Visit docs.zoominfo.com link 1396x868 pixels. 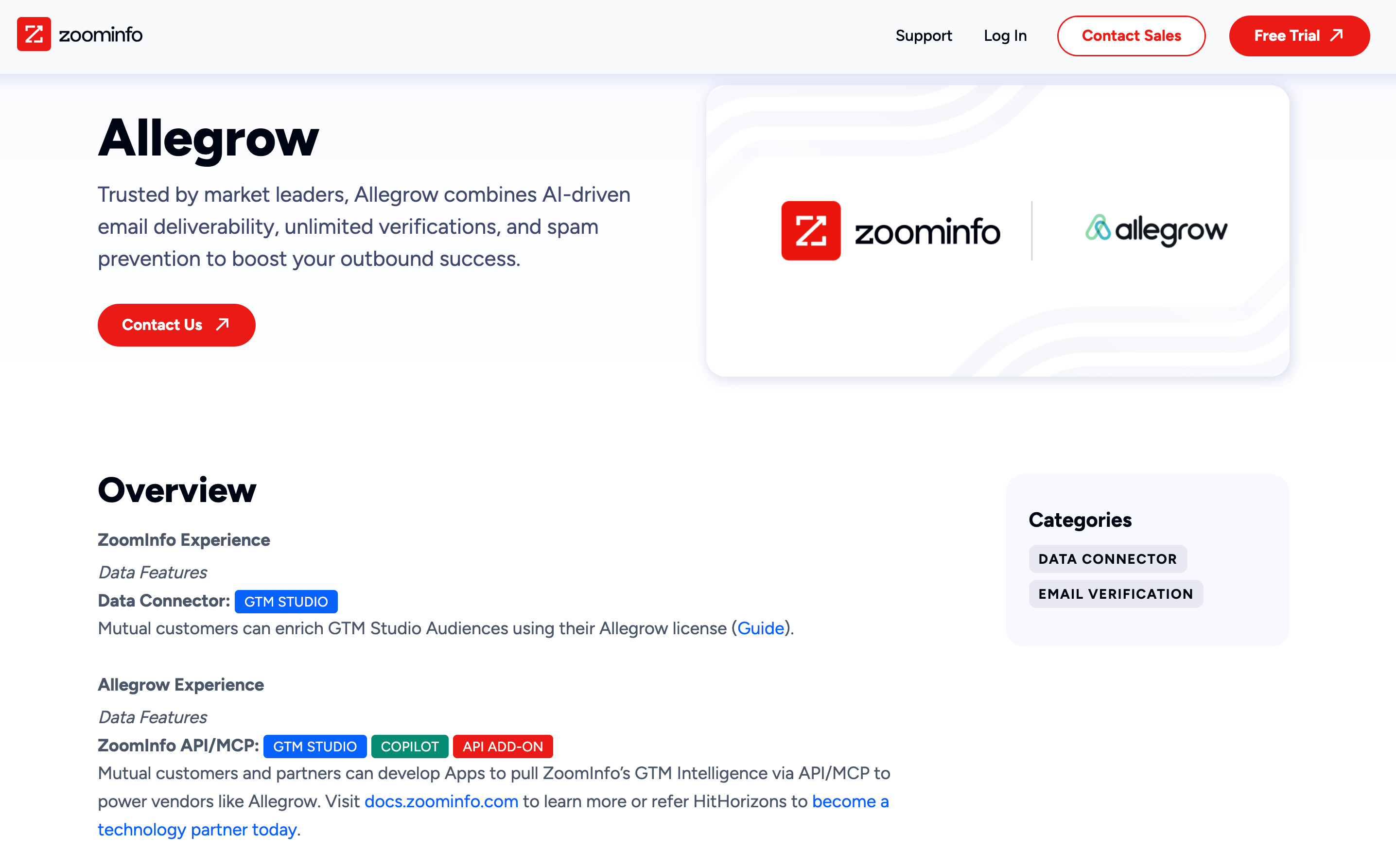pyautogui.click(x=441, y=801)
